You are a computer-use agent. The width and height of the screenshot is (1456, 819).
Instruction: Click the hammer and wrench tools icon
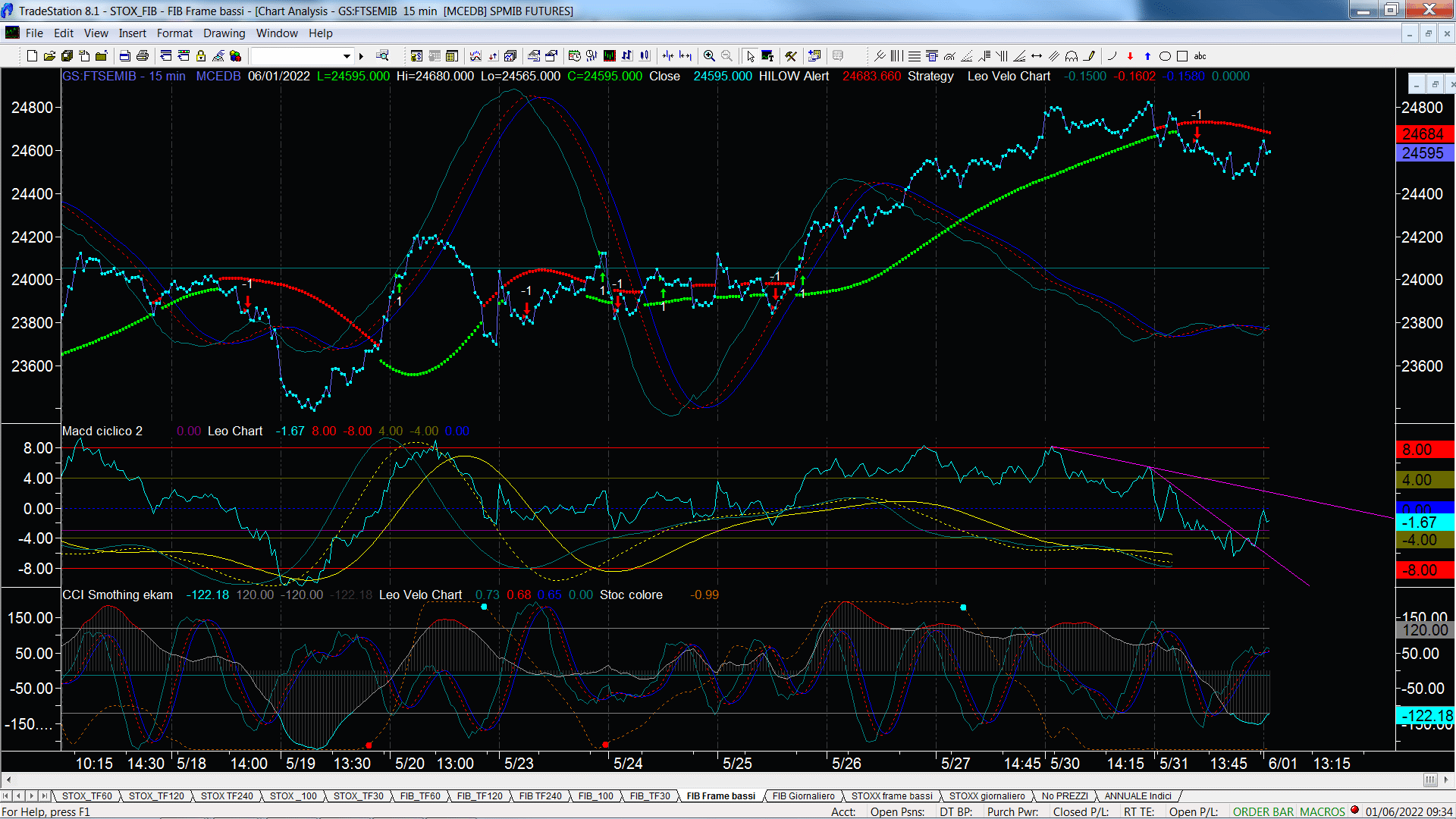(x=790, y=56)
